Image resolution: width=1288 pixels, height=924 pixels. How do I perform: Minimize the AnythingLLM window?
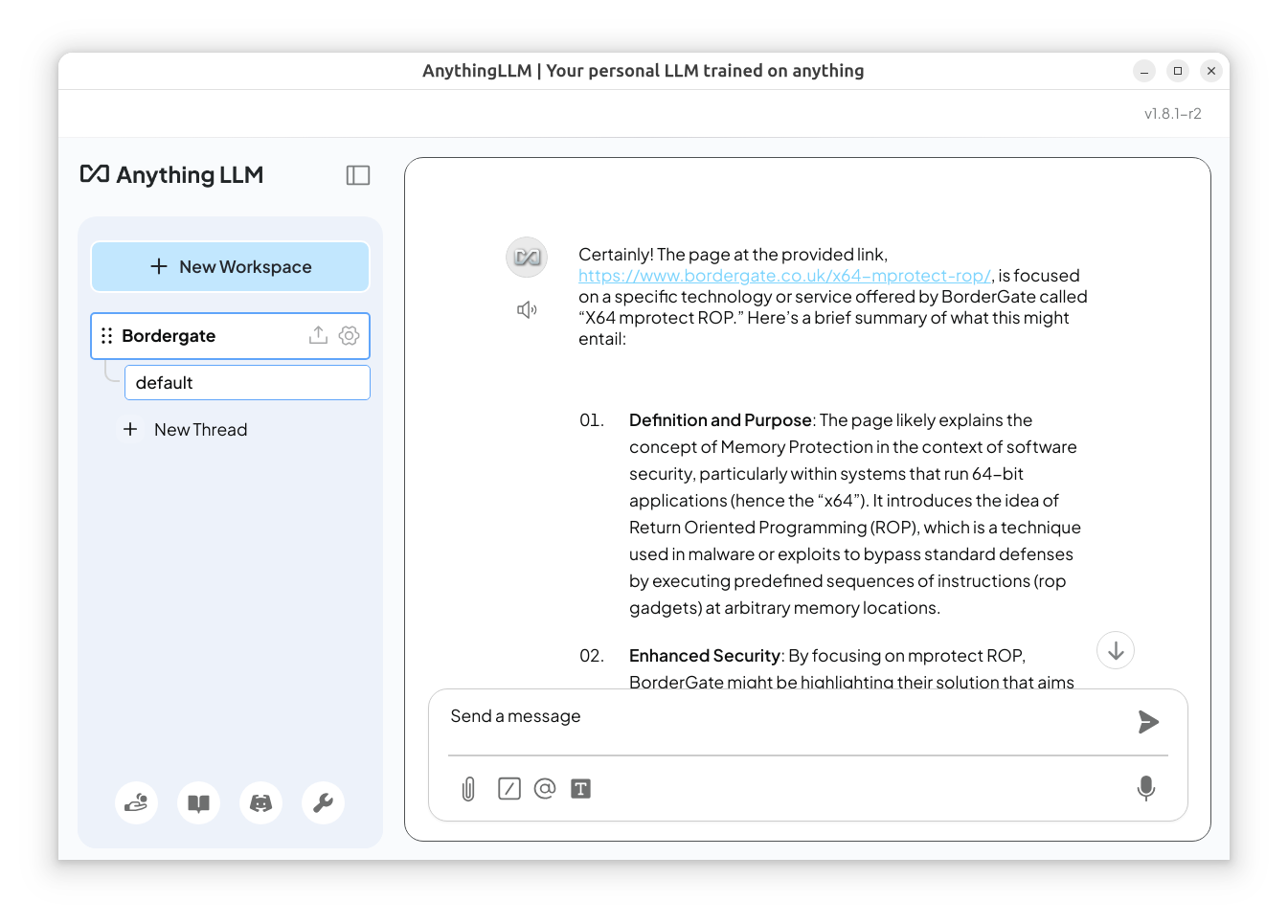[1144, 71]
